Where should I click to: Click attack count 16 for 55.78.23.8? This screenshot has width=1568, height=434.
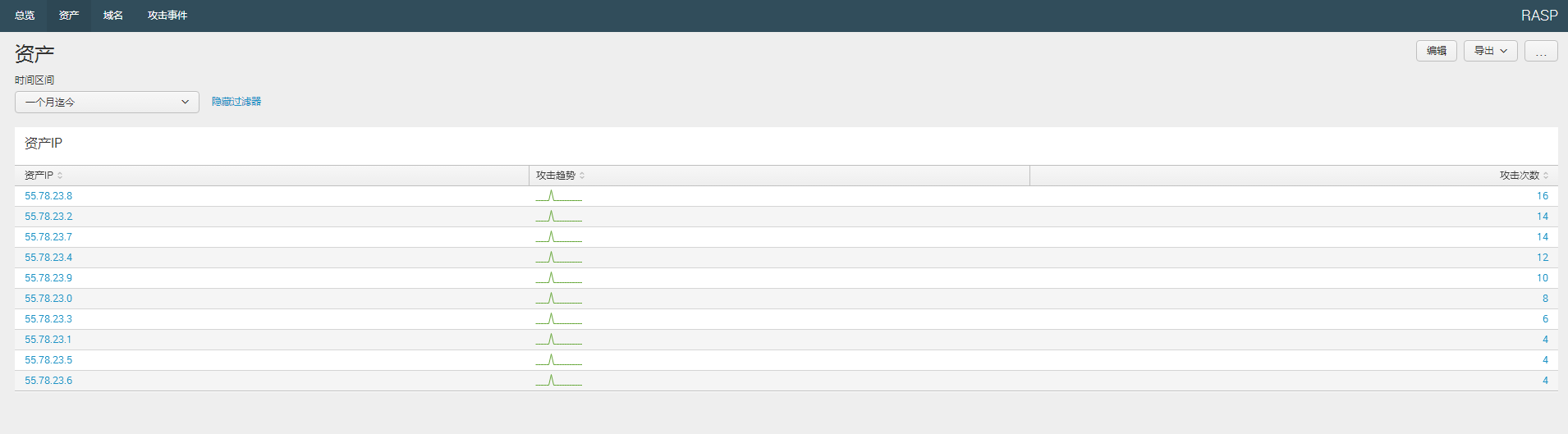(1542, 196)
